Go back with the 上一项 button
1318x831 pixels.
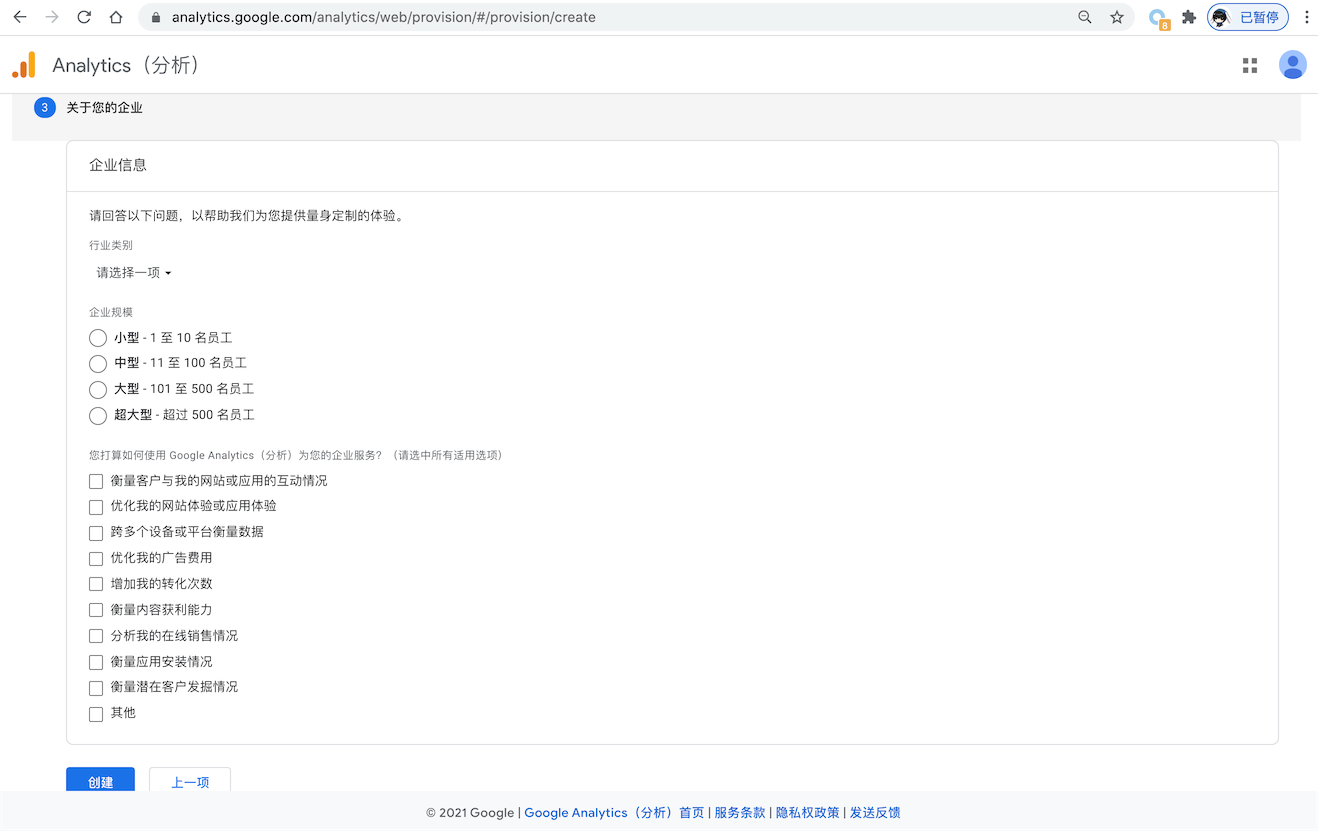point(190,781)
